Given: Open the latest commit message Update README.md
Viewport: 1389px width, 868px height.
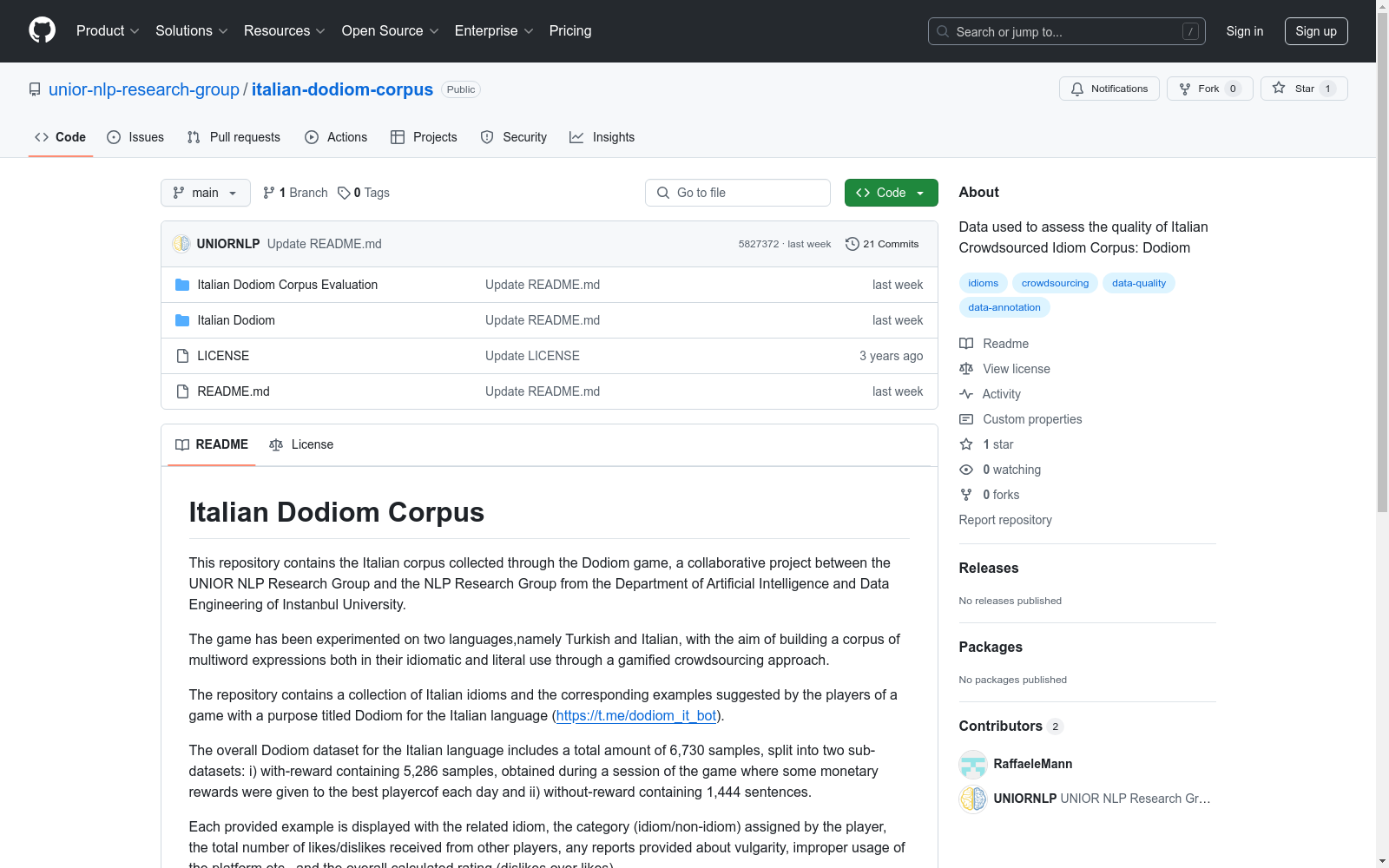Looking at the screenshot, I should pyautogui.click(x=325, y=244).
